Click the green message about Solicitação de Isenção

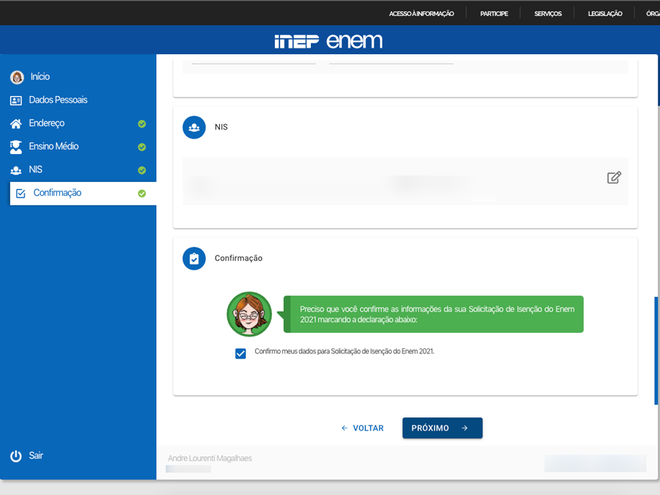(x=434, y=314)
